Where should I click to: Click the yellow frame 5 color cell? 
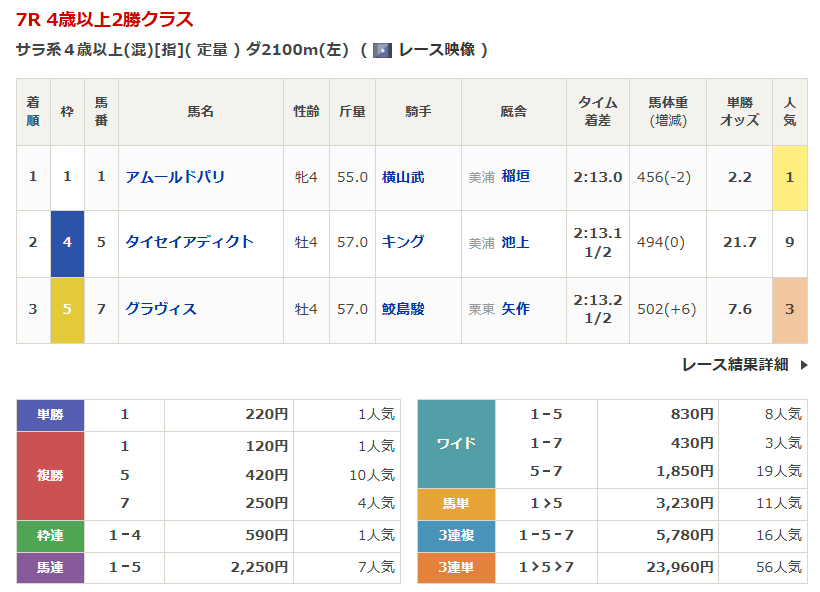click(67, 310)
